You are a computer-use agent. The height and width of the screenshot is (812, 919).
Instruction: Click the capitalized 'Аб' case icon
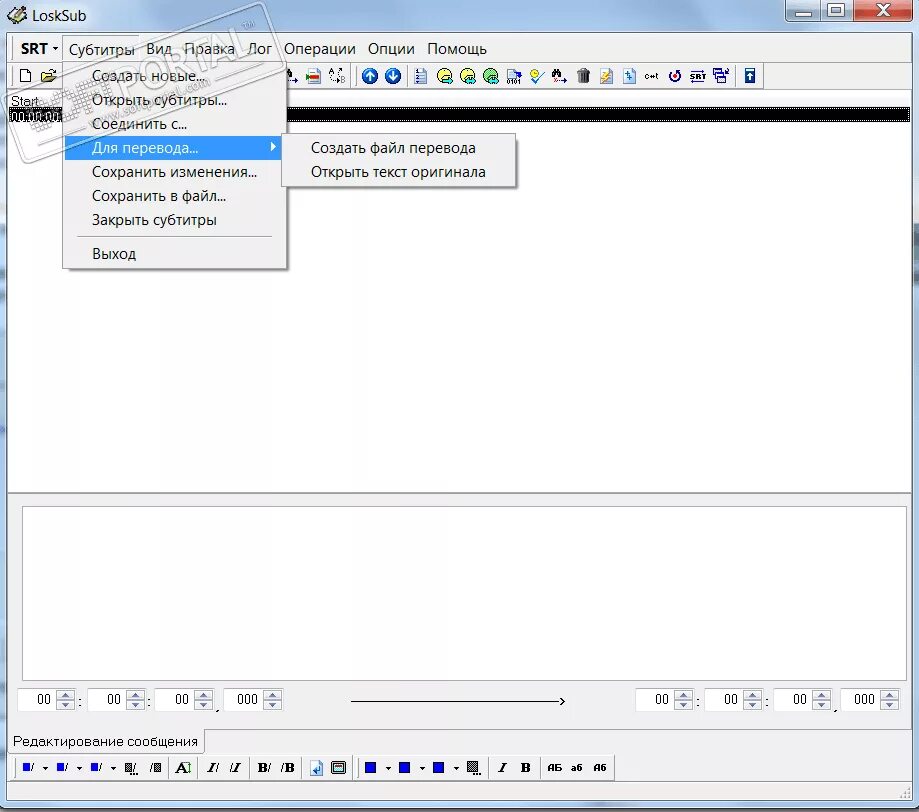[600, 767]
